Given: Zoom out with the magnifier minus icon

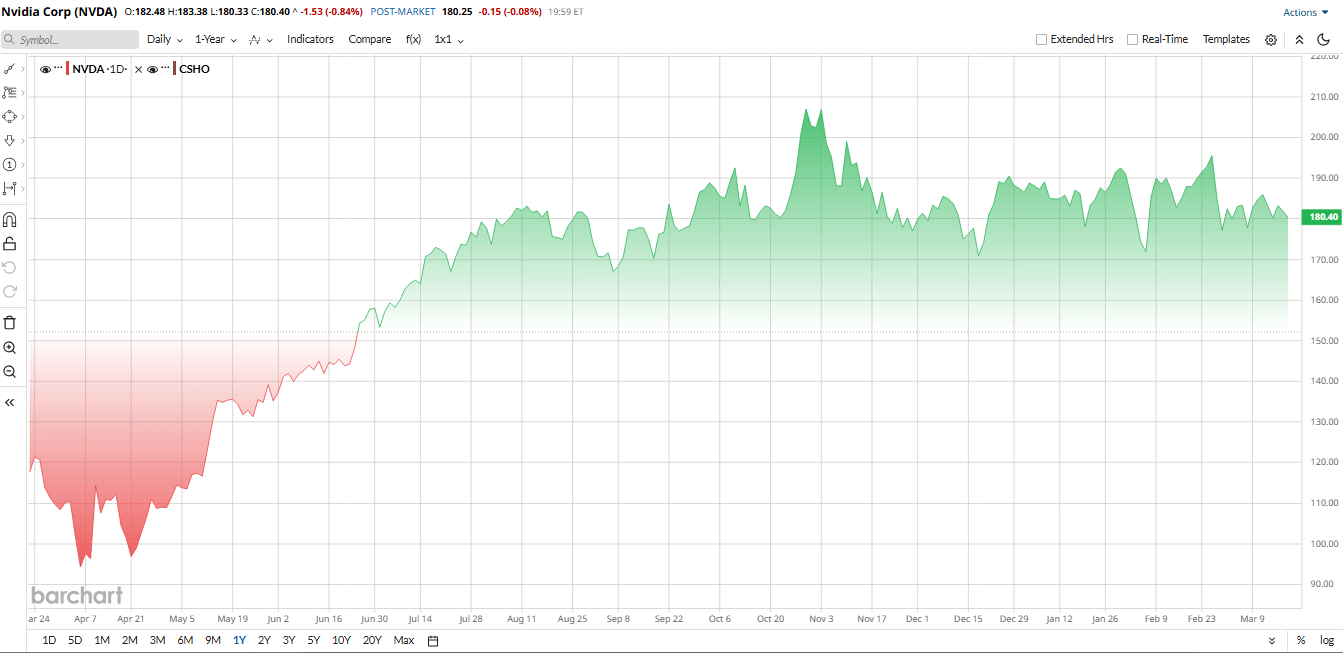Looking at the screenshot, I should click(10, 371).
